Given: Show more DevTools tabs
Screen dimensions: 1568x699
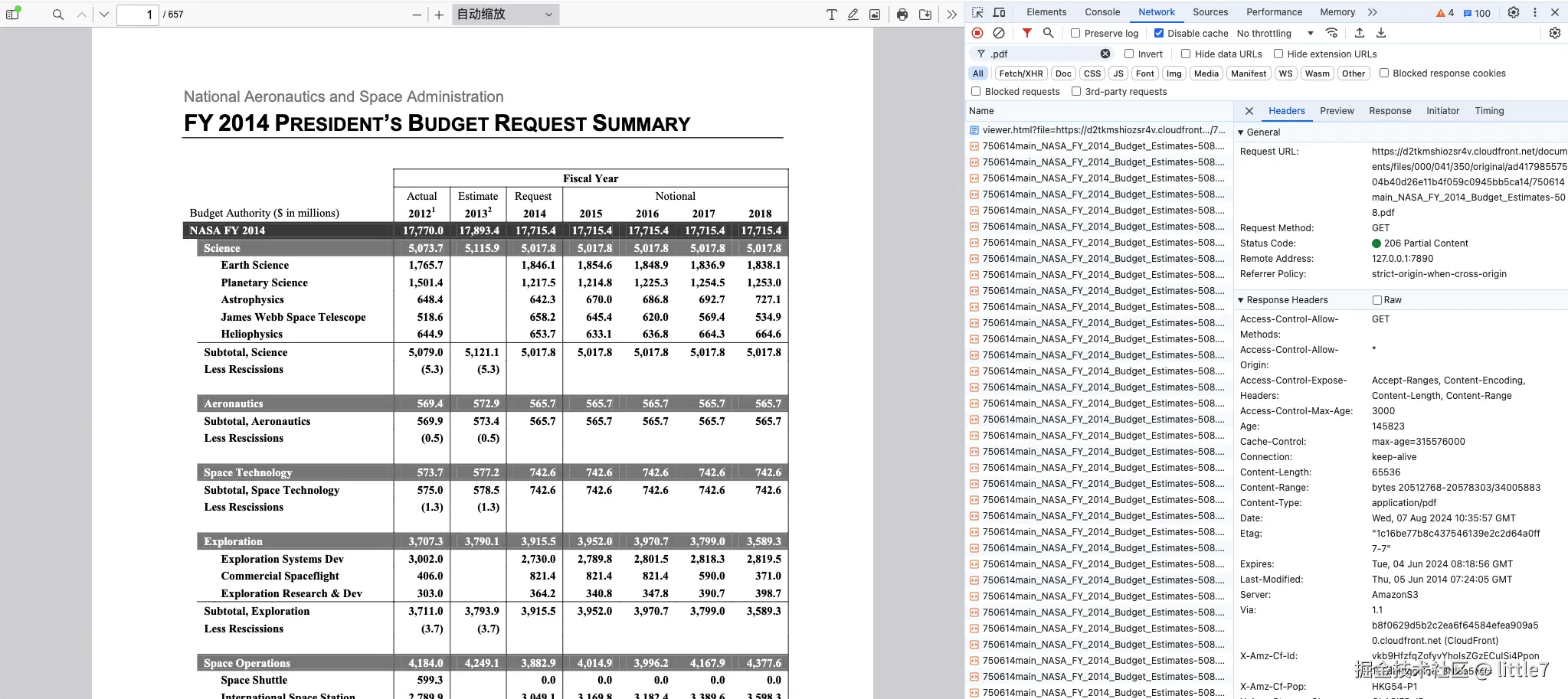Looking at the screenshot, I should pyautogui.click(x=1373, y=12).
